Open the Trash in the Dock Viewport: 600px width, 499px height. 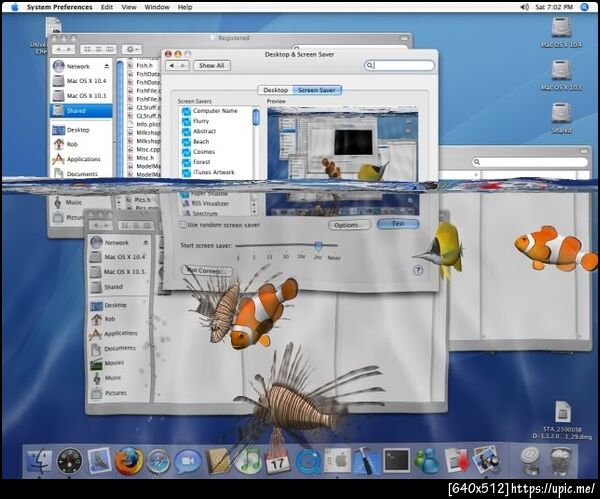561,461
